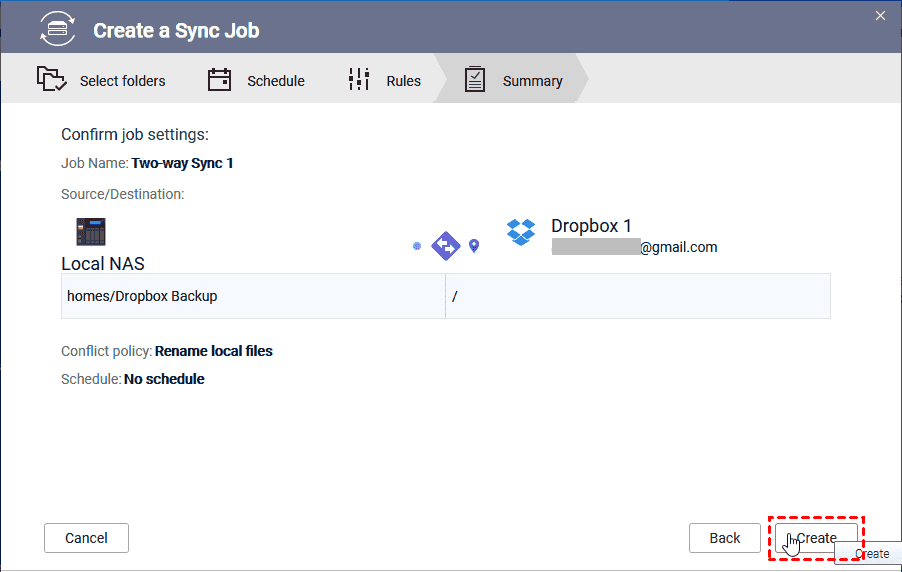Image resolution: width=902 pixels, height=572 pixels.
Task: Go to the Schedule step tab label
Action: pyautogui.click(x=276, y=81)
